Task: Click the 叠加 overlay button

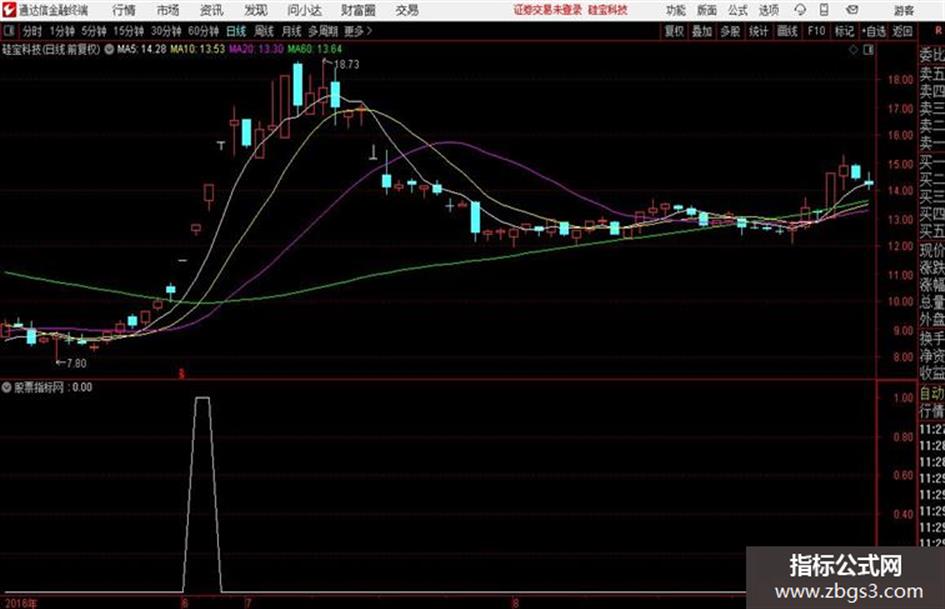Action: (702, 31)
